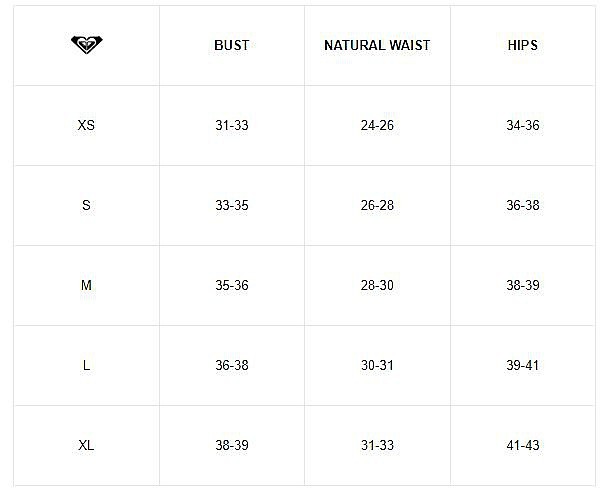Select the L waist value 30-31
Viewport: 606px width, 496px height.
click(x=377, y=365)
